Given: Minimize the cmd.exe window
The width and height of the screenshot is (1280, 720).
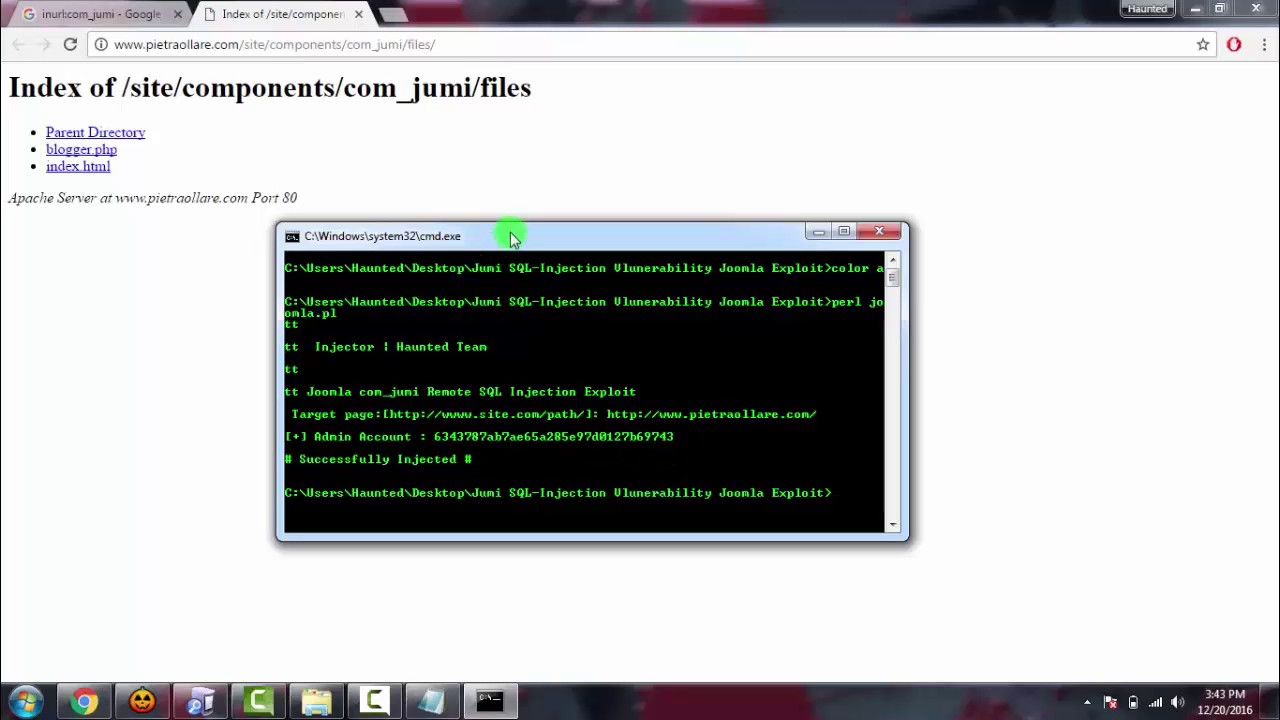Looking at the screenshot, I should coord(819,232).
